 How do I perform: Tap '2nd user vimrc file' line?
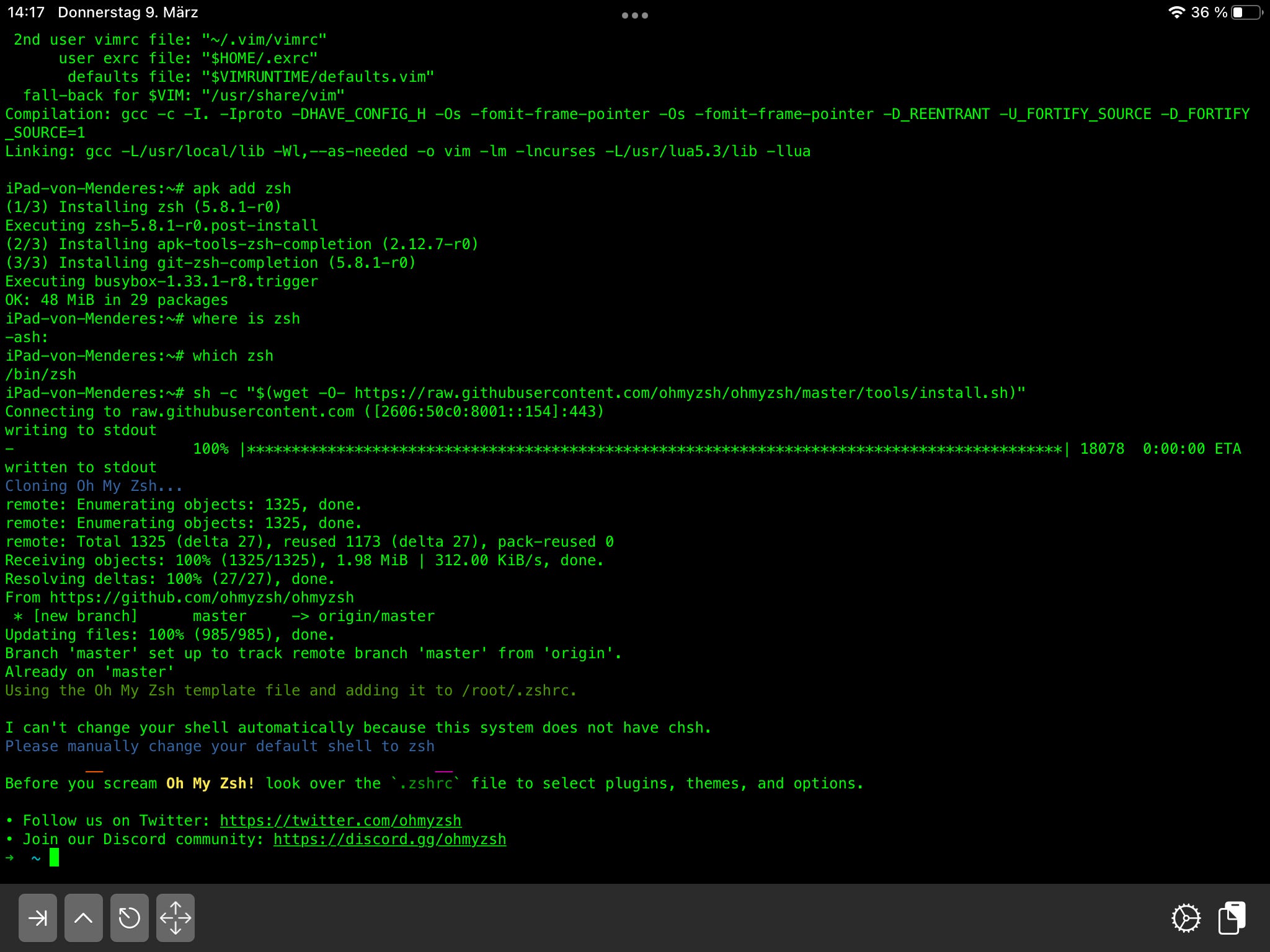tap(171, 40)
